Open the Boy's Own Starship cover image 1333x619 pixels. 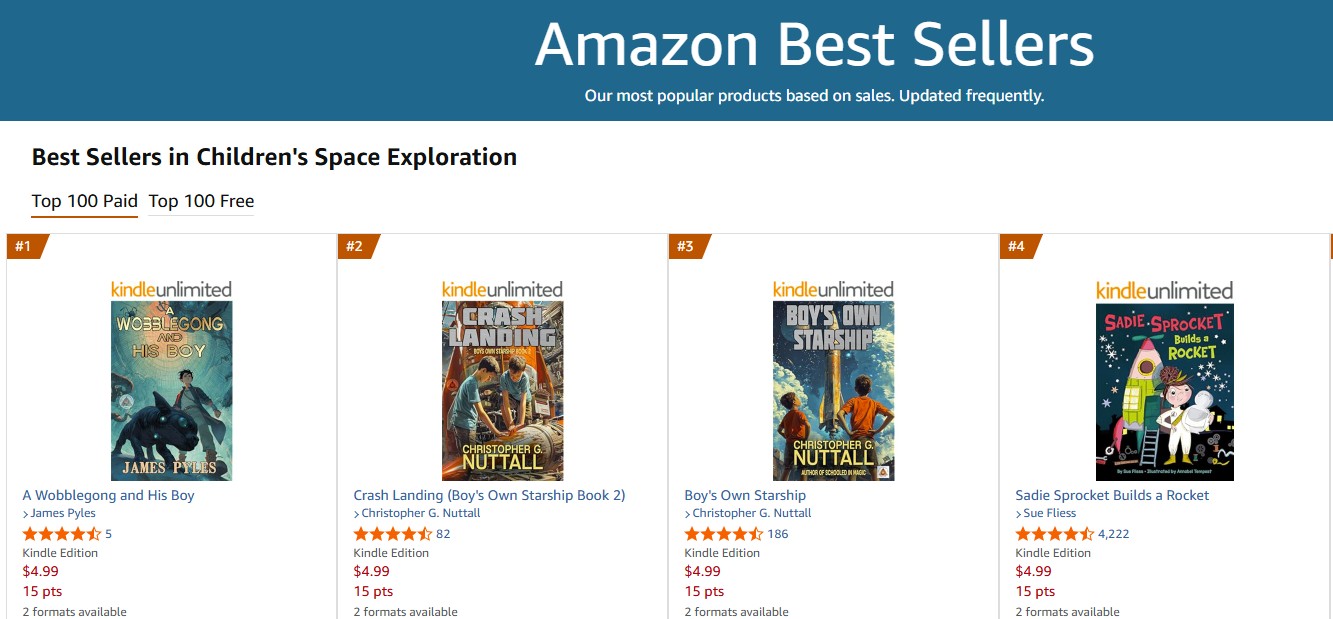833,391
